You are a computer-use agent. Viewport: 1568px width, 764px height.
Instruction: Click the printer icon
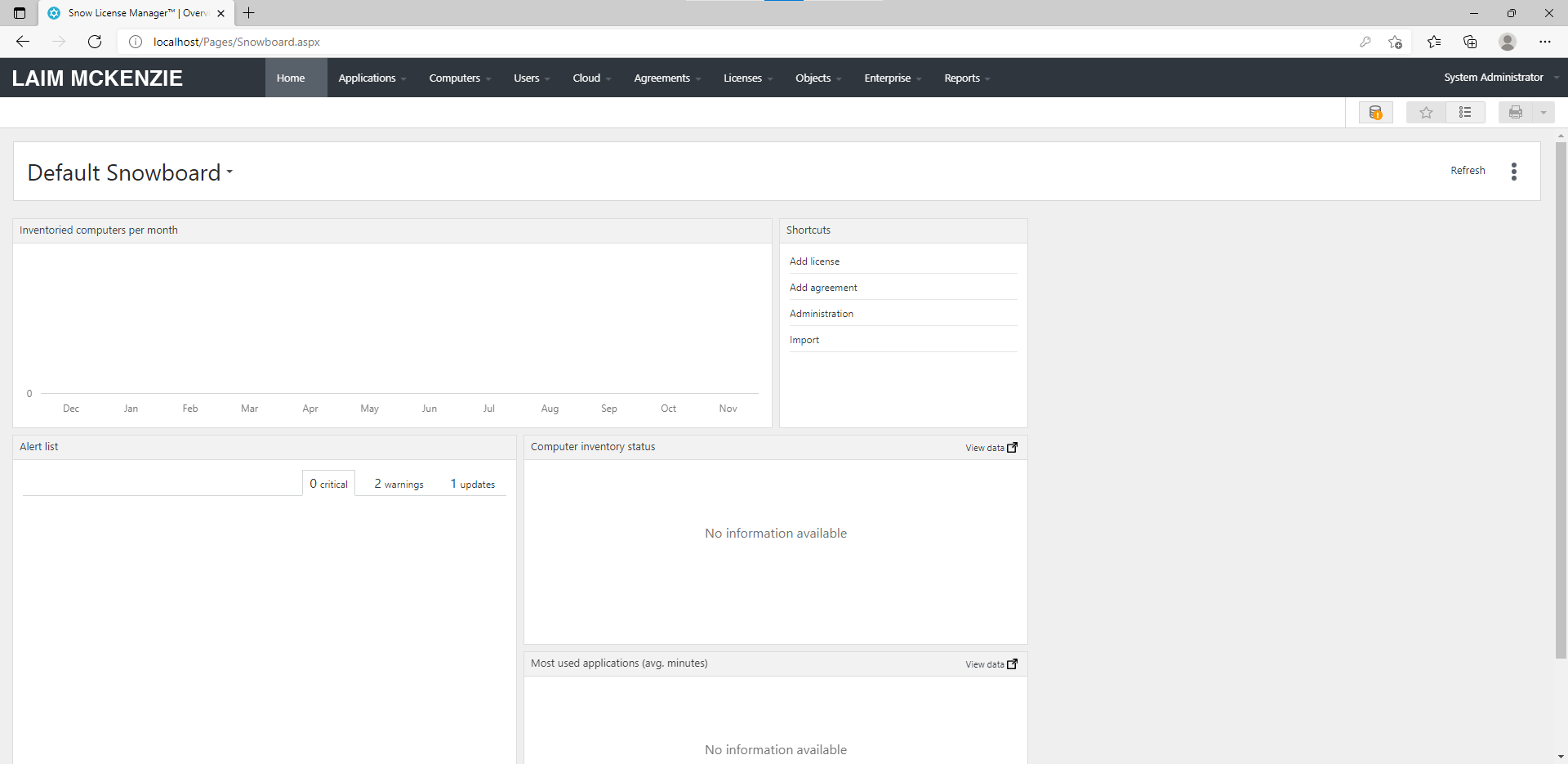coord(1516,113)
